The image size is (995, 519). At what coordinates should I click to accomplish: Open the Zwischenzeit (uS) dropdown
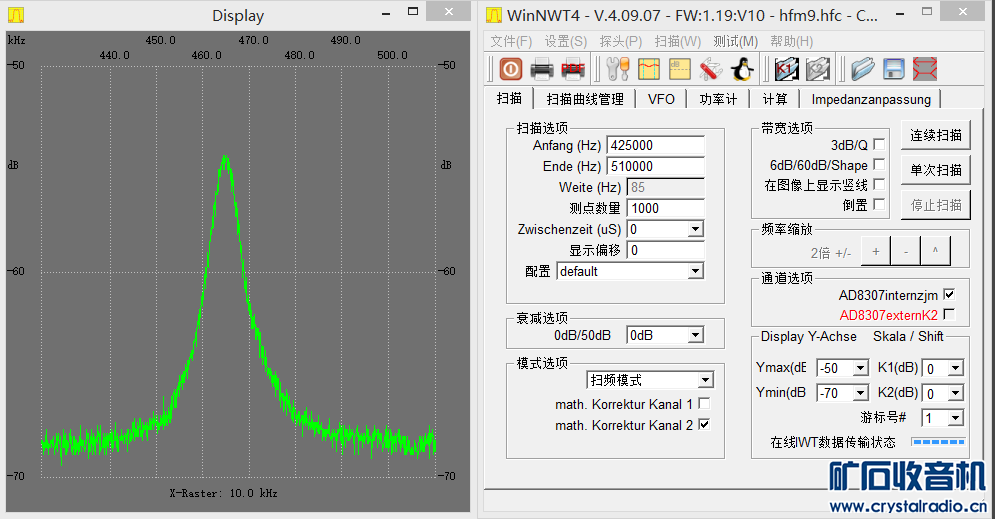click(x=695, y=229)
